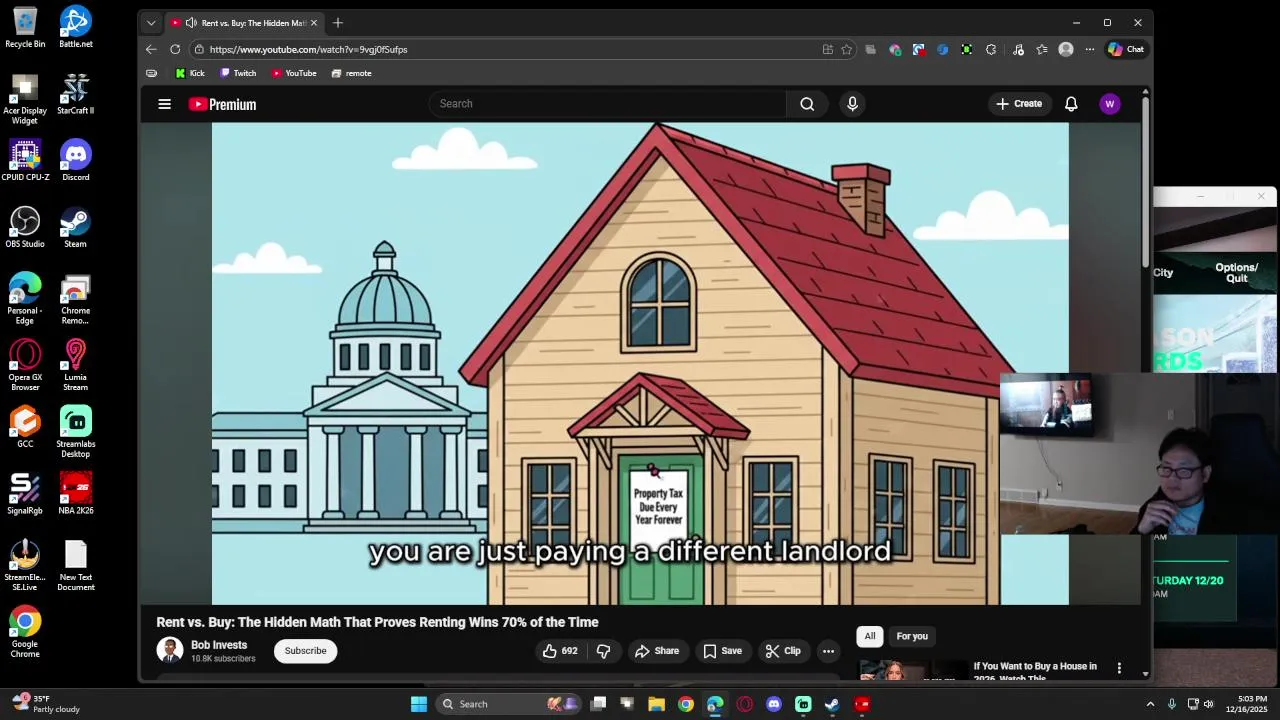Open browser settings and more ellipsis

(1090, 49)
